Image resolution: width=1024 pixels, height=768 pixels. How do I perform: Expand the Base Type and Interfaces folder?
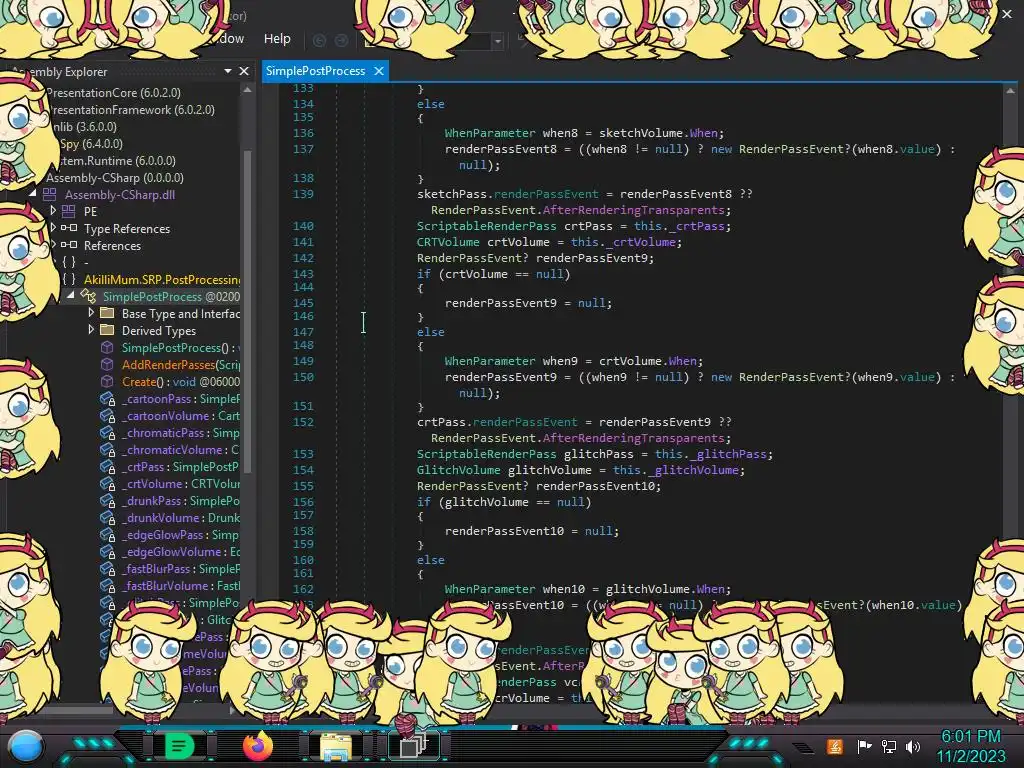(91, 313)
